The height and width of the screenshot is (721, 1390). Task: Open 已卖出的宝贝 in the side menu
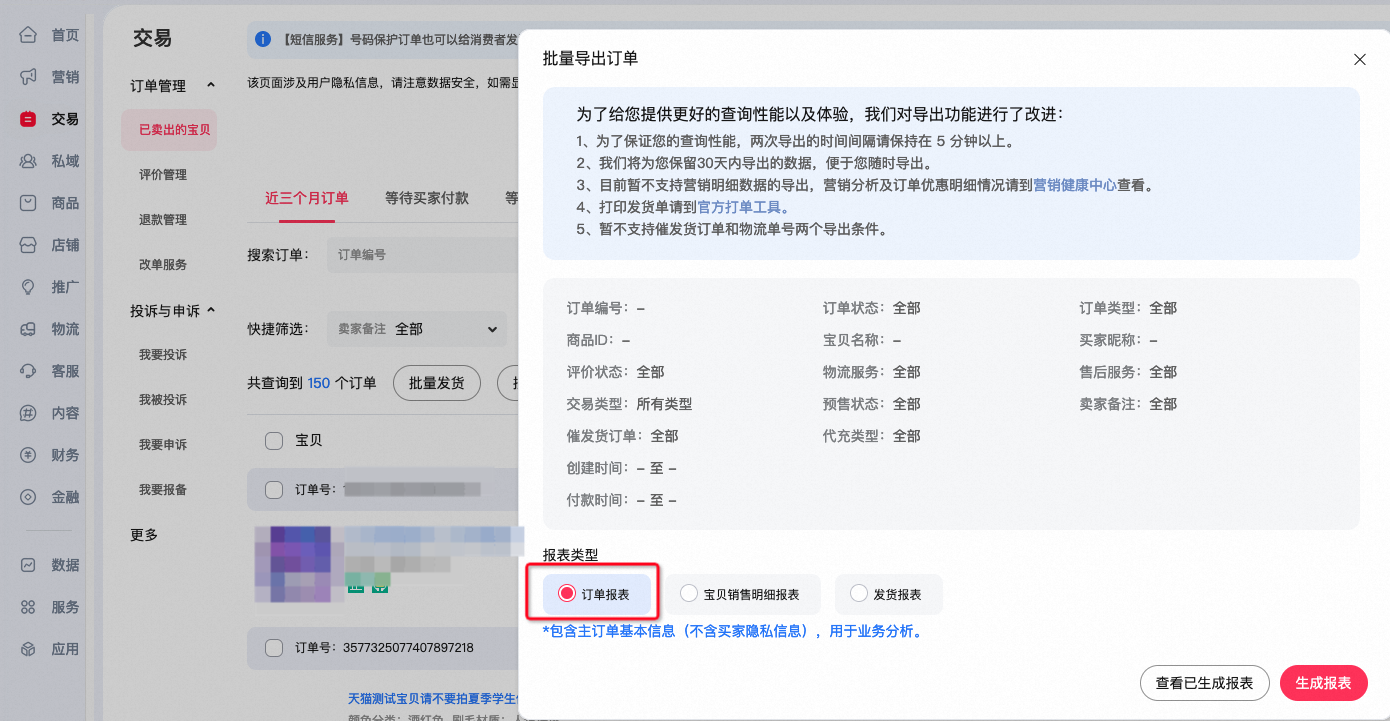(168, 130)
